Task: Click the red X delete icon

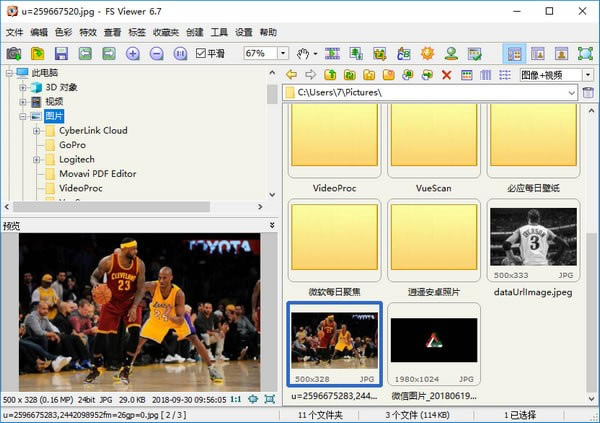Action: point(446,75)
